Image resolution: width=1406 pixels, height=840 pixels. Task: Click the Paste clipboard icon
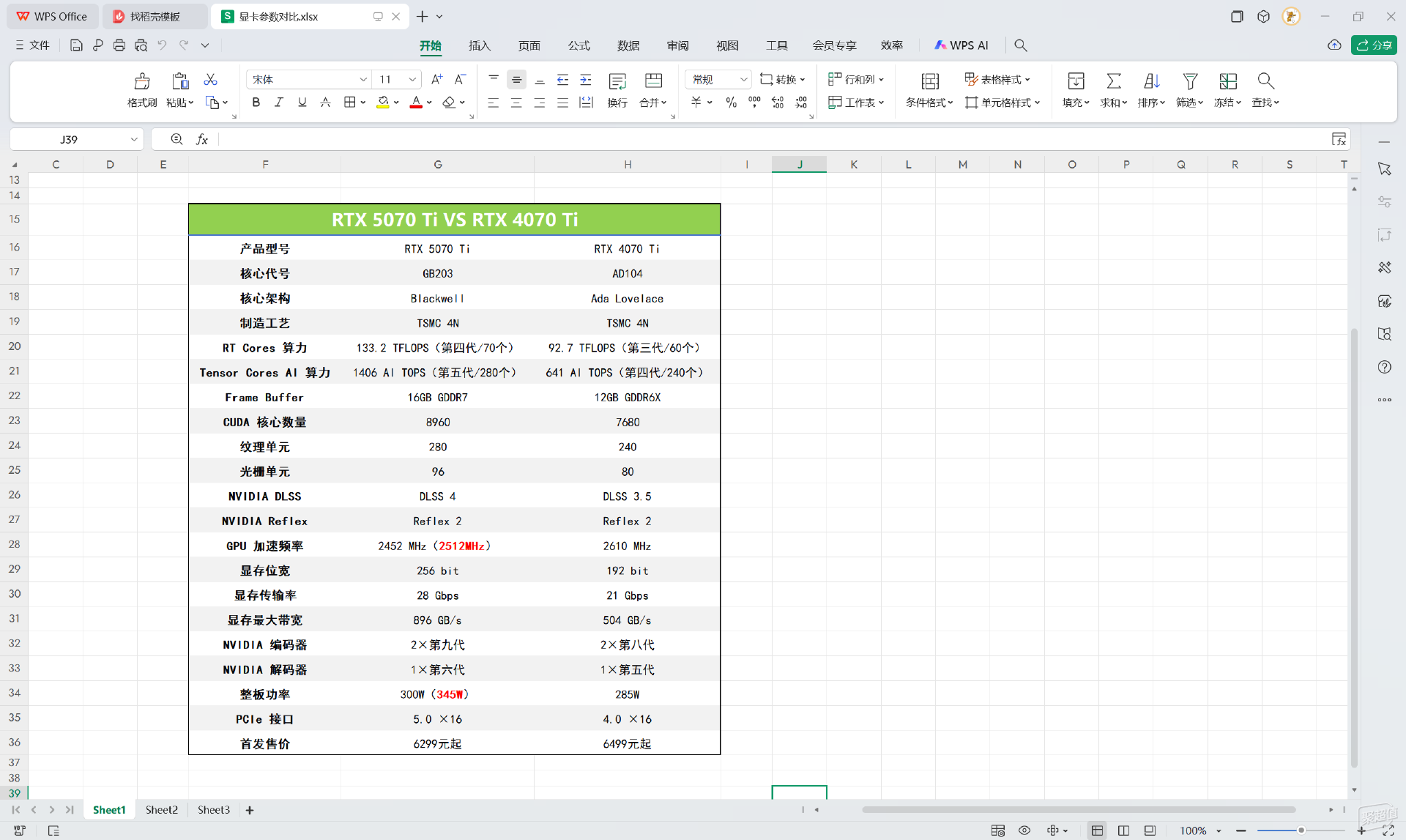click(x=179, y=81)
